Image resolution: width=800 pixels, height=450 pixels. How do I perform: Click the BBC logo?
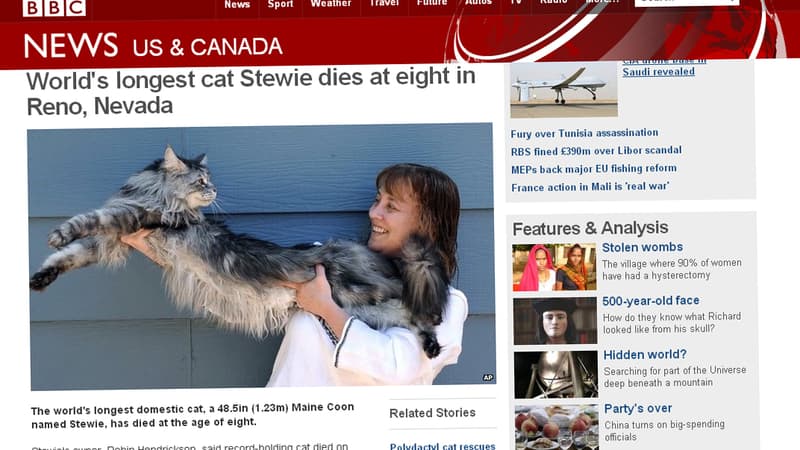54,7
